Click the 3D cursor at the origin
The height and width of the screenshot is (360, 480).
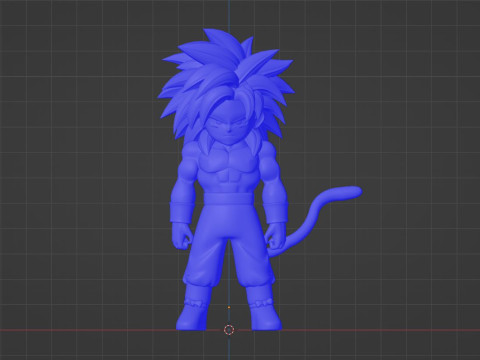pyautogui.click(x=229, y=330)
